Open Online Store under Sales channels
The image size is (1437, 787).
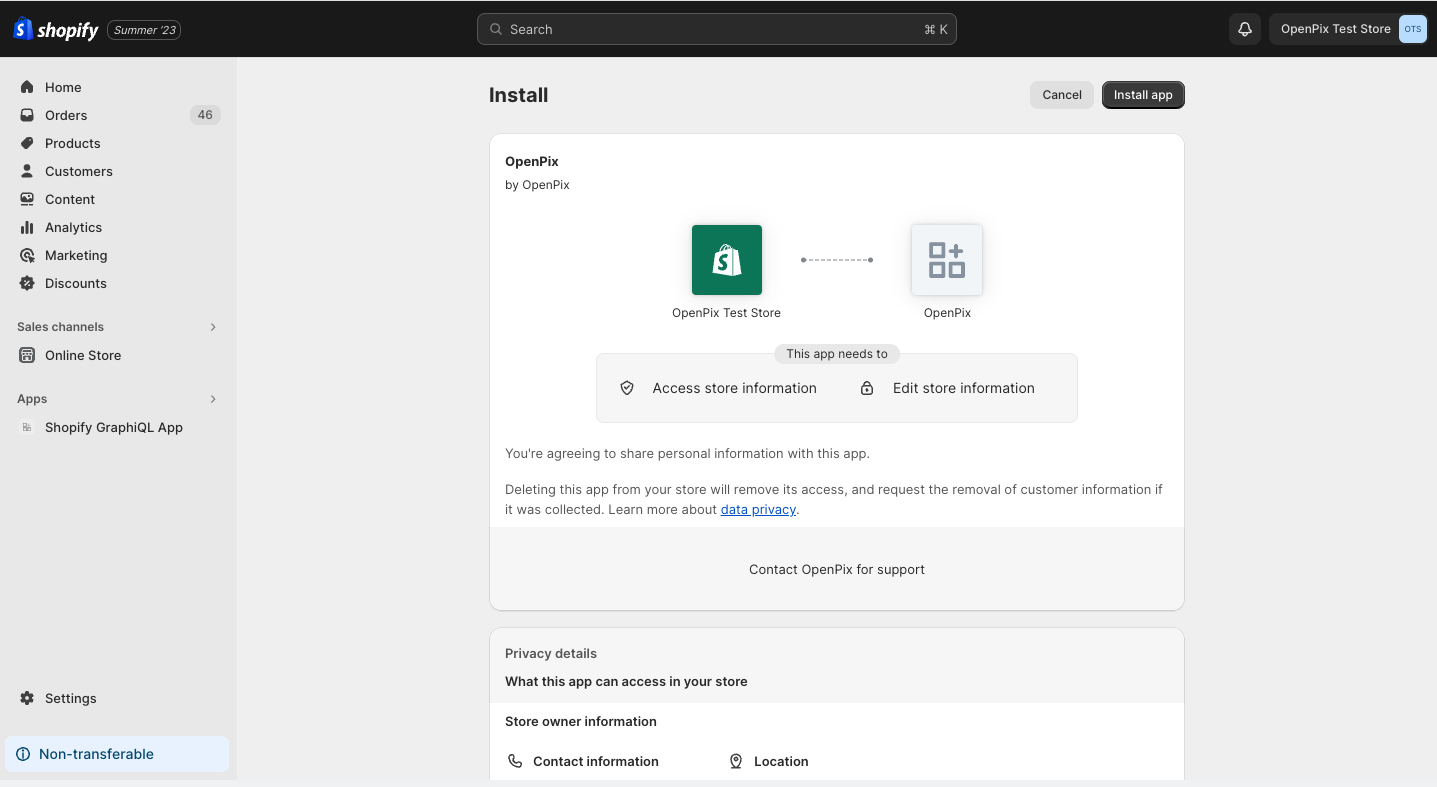pos(83,355)
